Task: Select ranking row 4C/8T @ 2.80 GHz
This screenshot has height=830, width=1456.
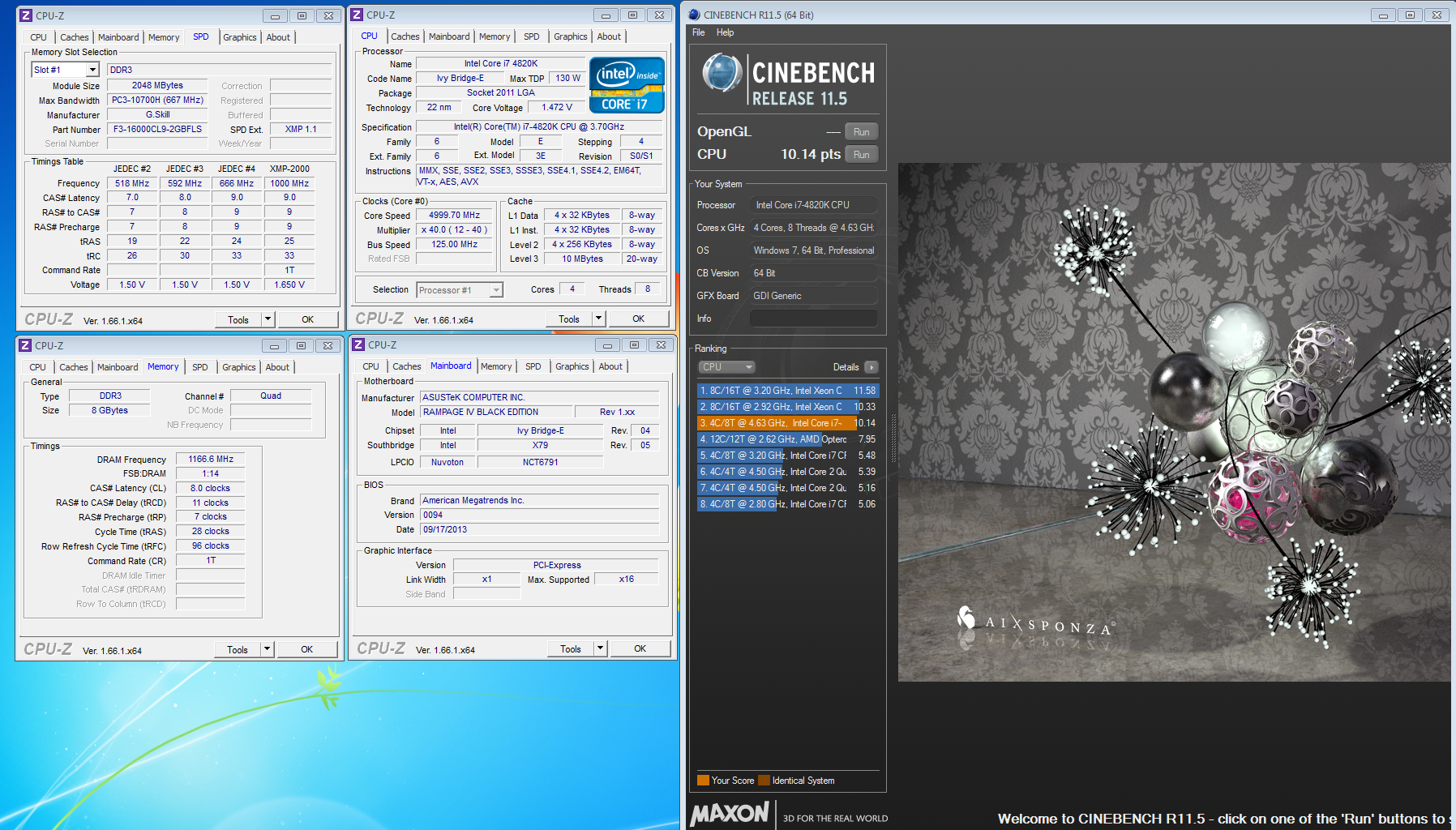Action: coord(787,504)
